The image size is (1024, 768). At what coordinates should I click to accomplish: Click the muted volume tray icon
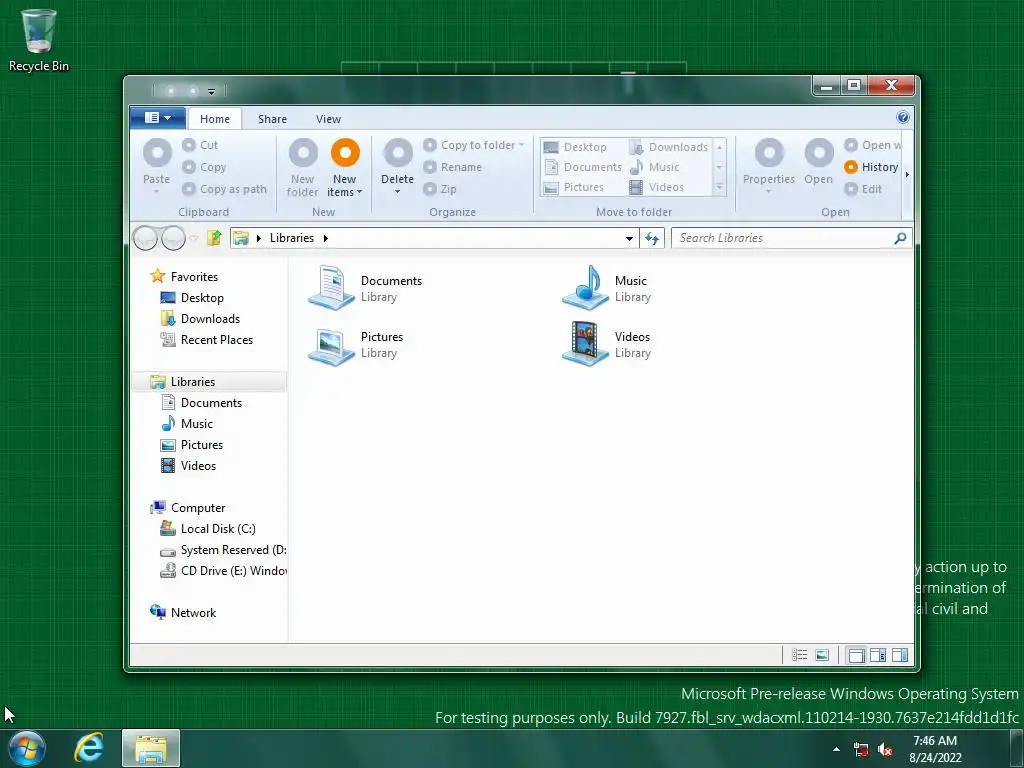point(886,750)
